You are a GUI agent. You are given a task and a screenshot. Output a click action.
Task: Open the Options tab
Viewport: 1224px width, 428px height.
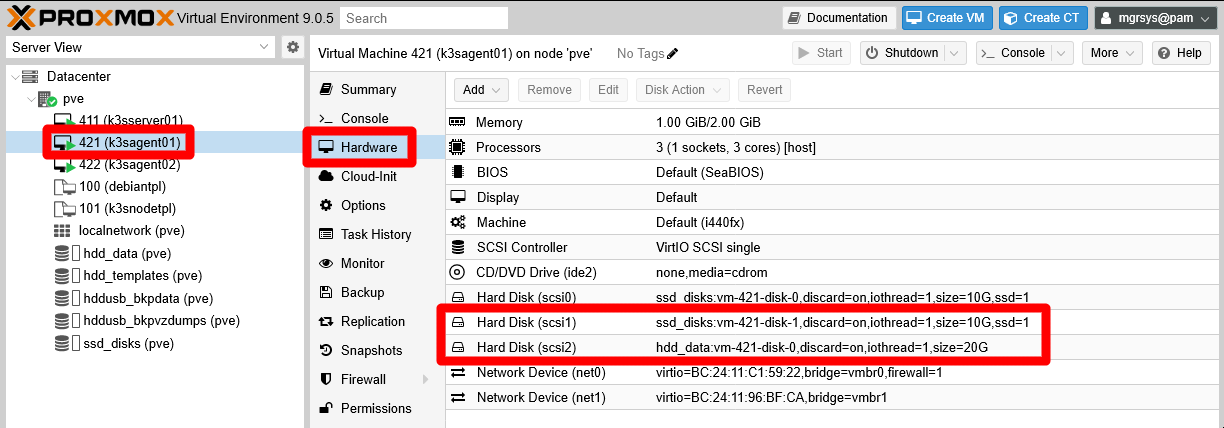click(x=377, y=205)
